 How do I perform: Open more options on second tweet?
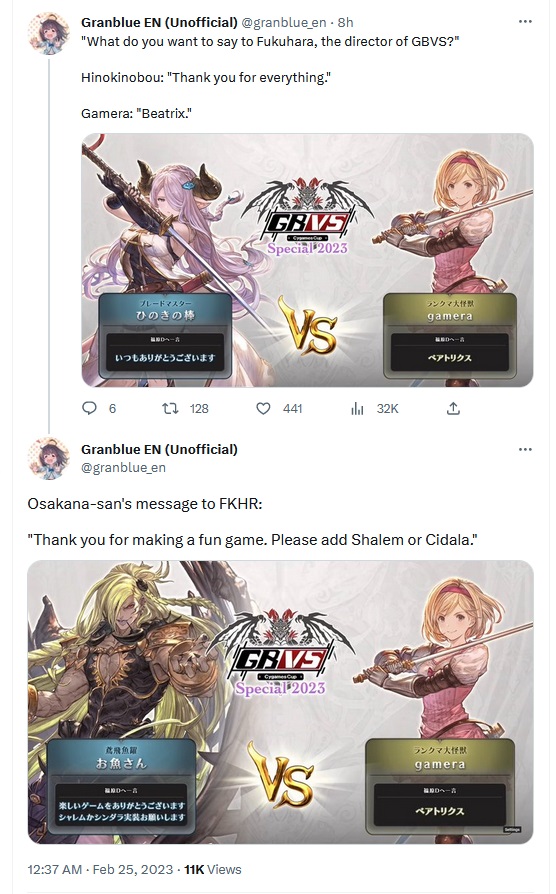(x=525, y=449)
